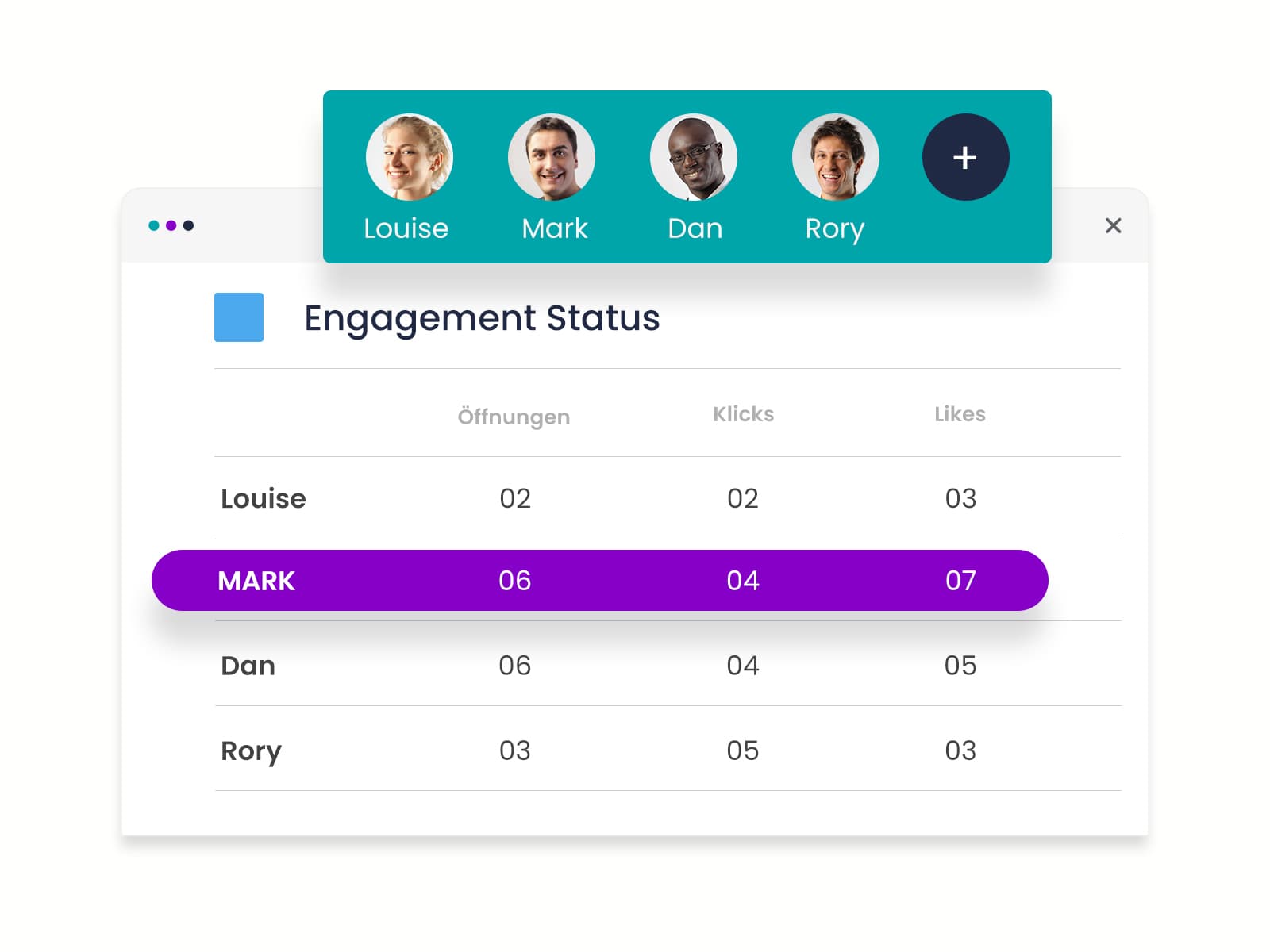This screenshot has height=952, width=1270.
Task: Open the three-dot window menu
Action: [x=171, y=226]
